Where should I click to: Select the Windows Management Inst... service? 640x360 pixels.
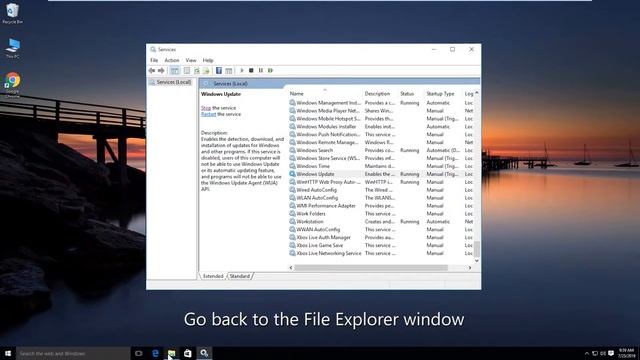[x=380, y=103]
